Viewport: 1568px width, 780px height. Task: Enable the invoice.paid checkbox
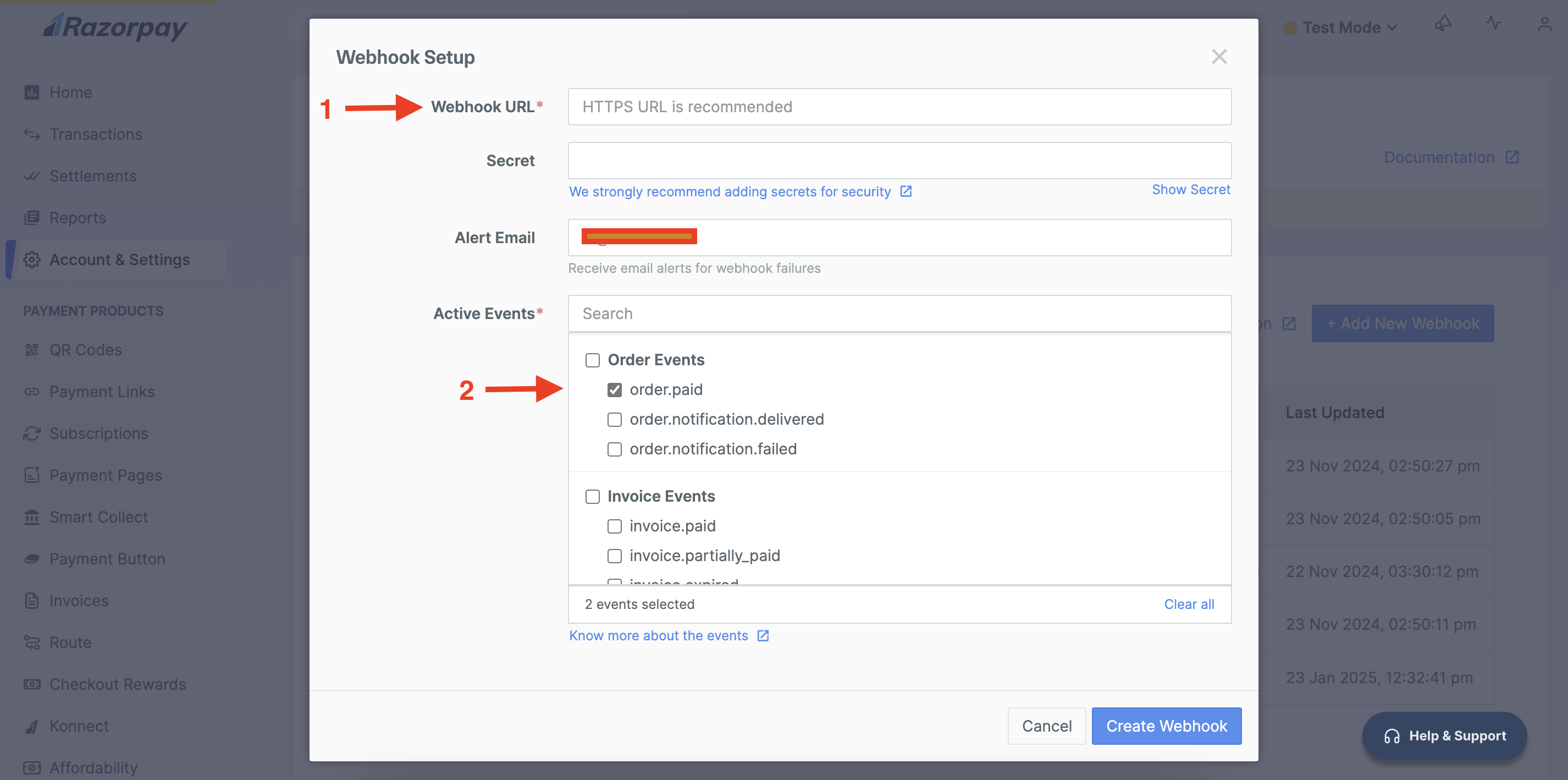tap(614, 525)
